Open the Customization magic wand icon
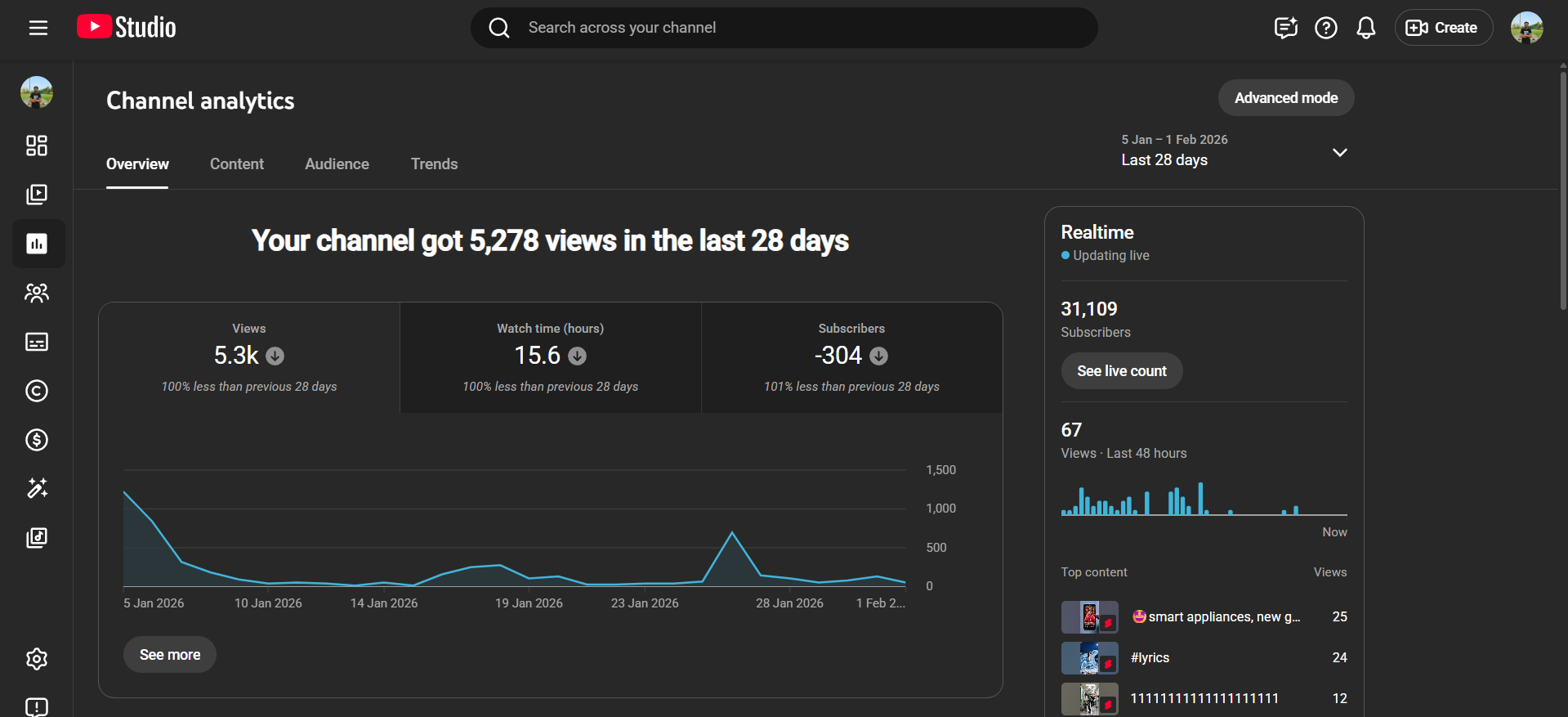 tap(37, 488)
